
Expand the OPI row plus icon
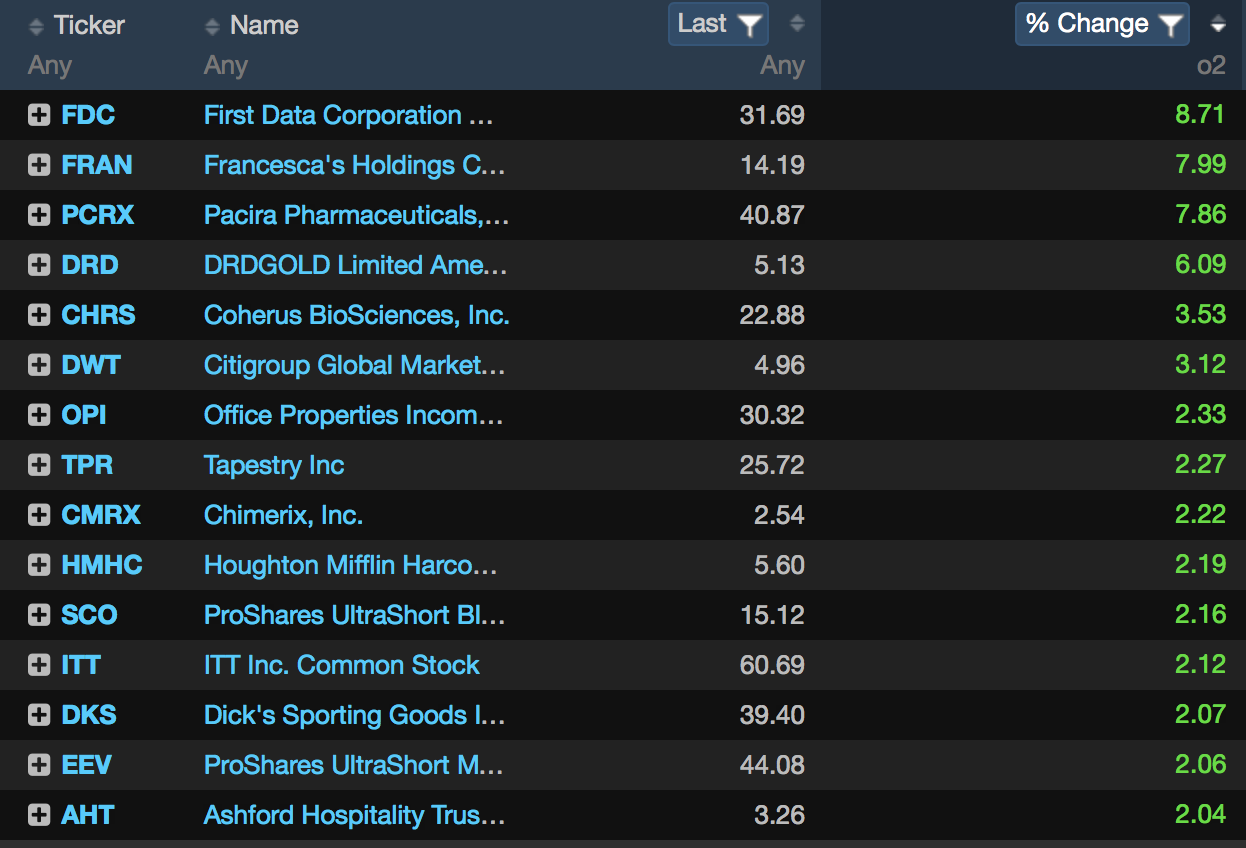point(39,415)
